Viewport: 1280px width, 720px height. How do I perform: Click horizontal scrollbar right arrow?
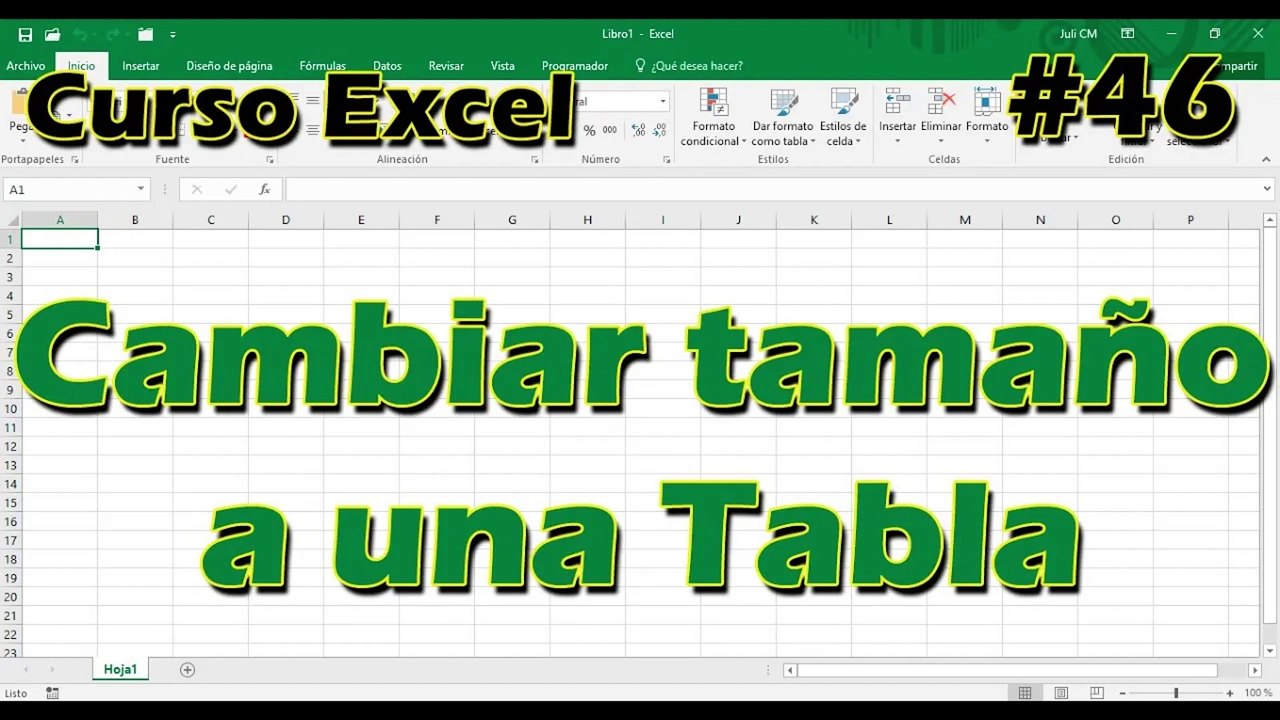(1254, 670)
